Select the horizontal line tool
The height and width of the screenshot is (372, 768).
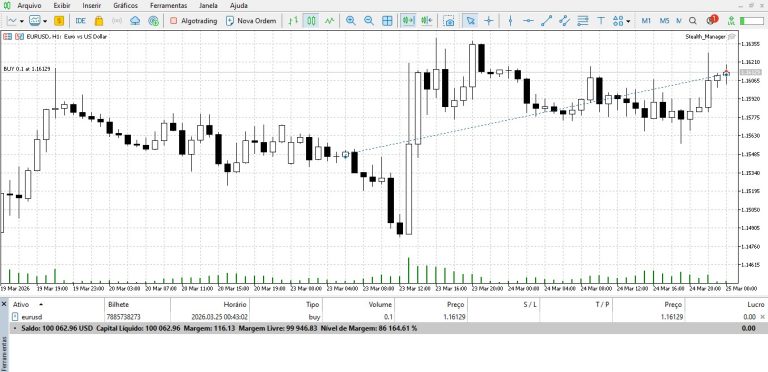528,21
